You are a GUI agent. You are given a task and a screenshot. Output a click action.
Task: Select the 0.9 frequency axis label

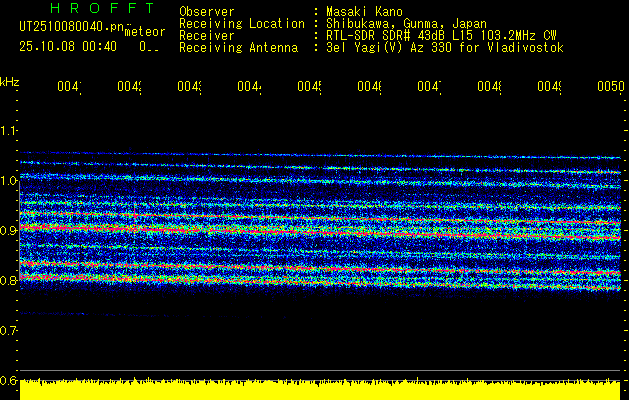[x=9, y=231]
